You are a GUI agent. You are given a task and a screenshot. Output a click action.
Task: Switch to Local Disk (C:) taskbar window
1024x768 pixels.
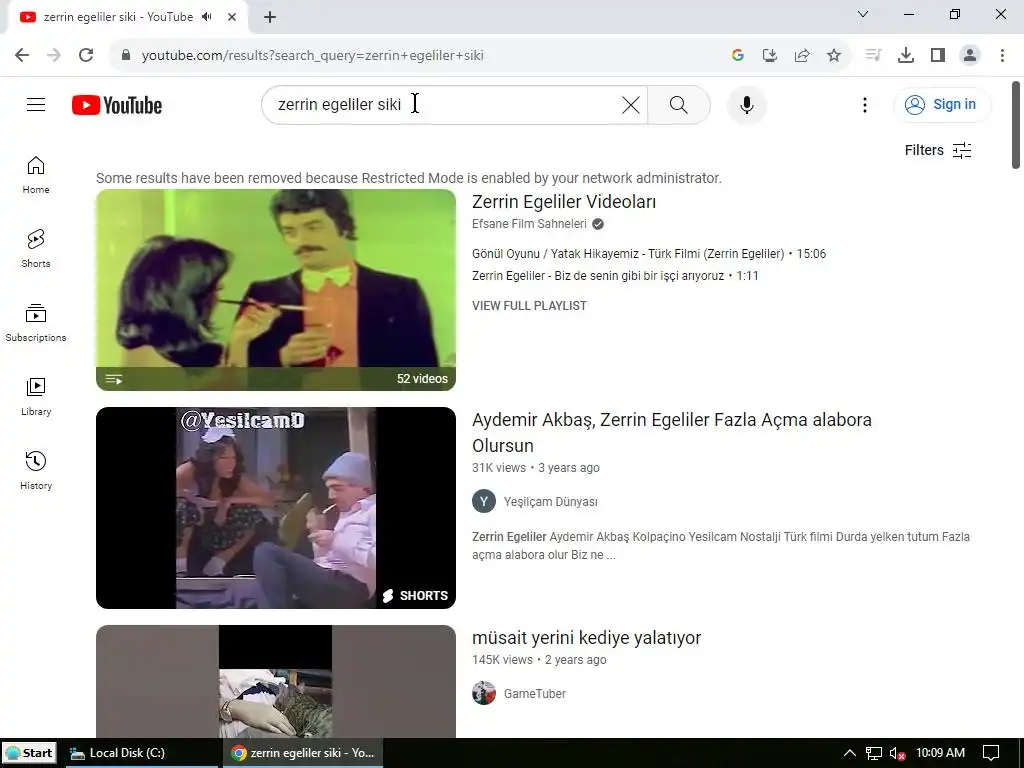[142, 753]
